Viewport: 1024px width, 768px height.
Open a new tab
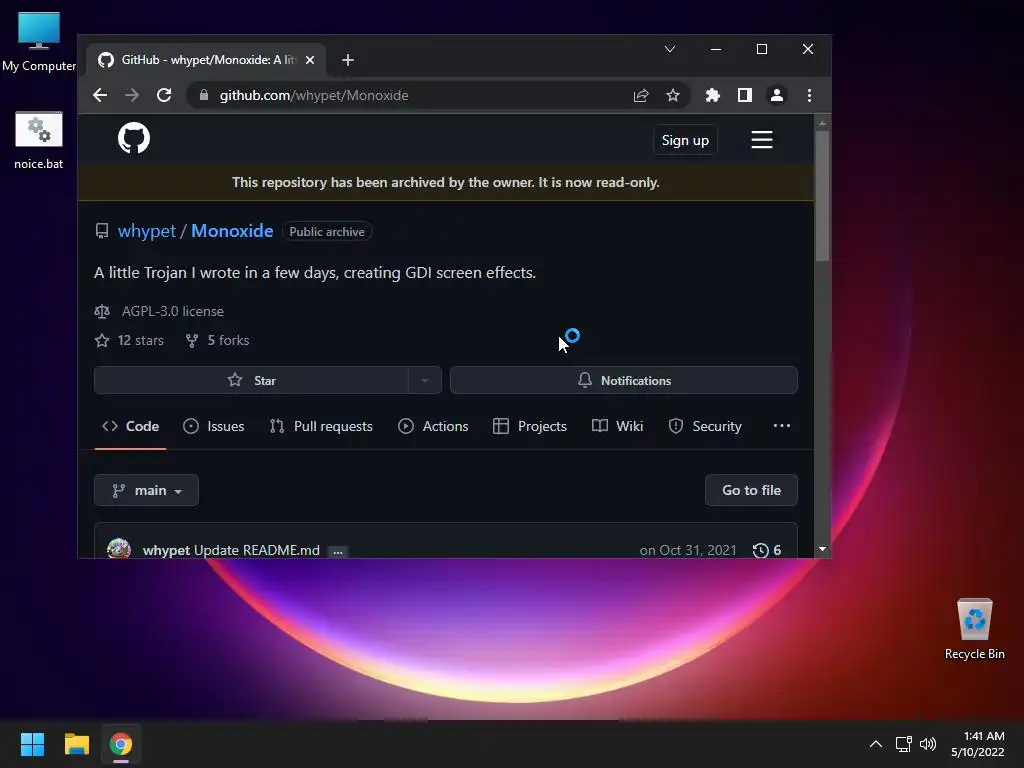click(x=348, y=60)
